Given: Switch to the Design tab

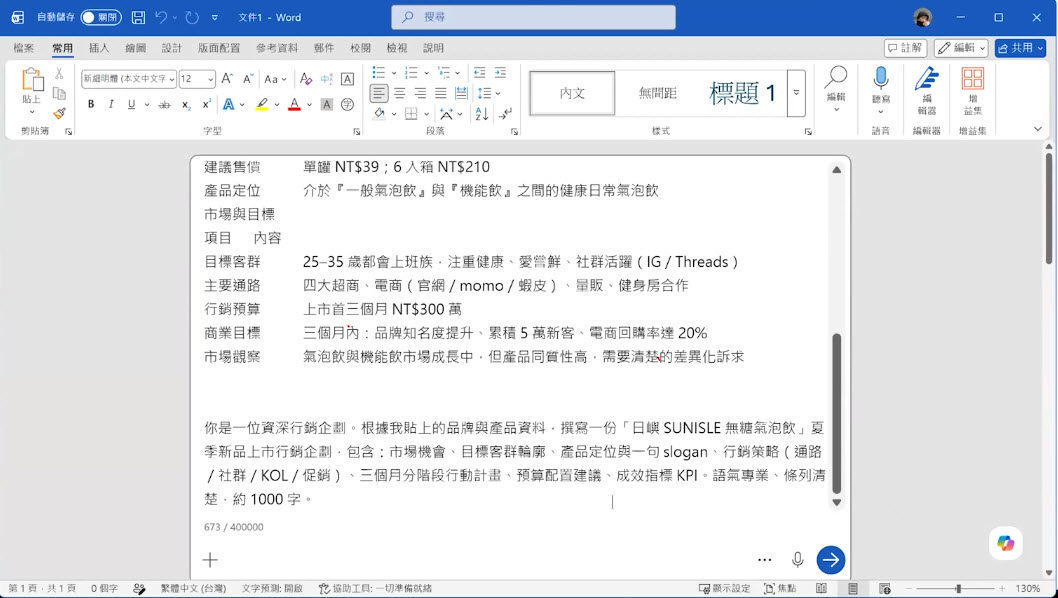Looking at the screenshot, I should tap(171, 48).
